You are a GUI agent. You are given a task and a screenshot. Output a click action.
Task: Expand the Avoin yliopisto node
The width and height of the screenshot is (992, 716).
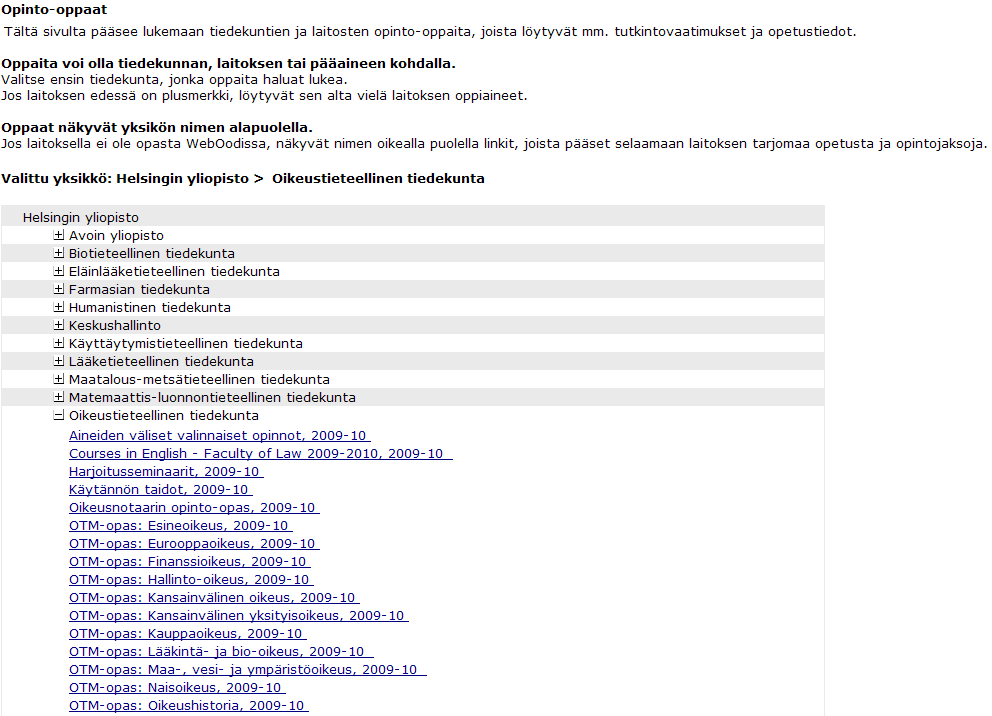[59, 235]
